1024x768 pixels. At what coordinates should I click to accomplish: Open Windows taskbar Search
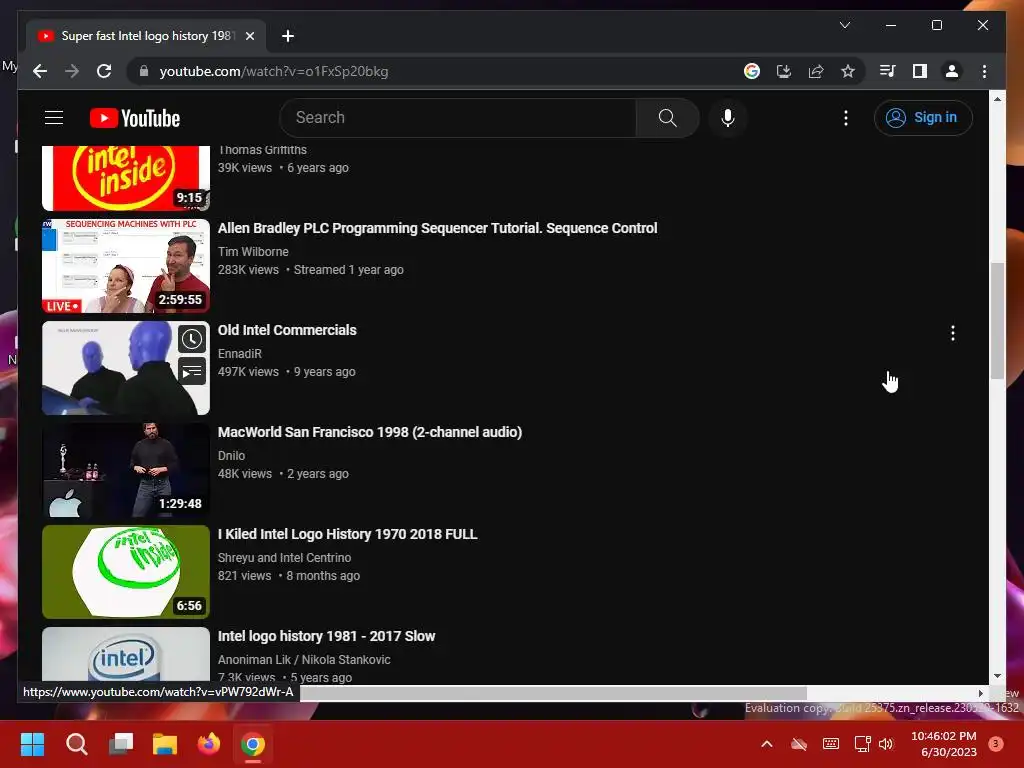(76, 744)
